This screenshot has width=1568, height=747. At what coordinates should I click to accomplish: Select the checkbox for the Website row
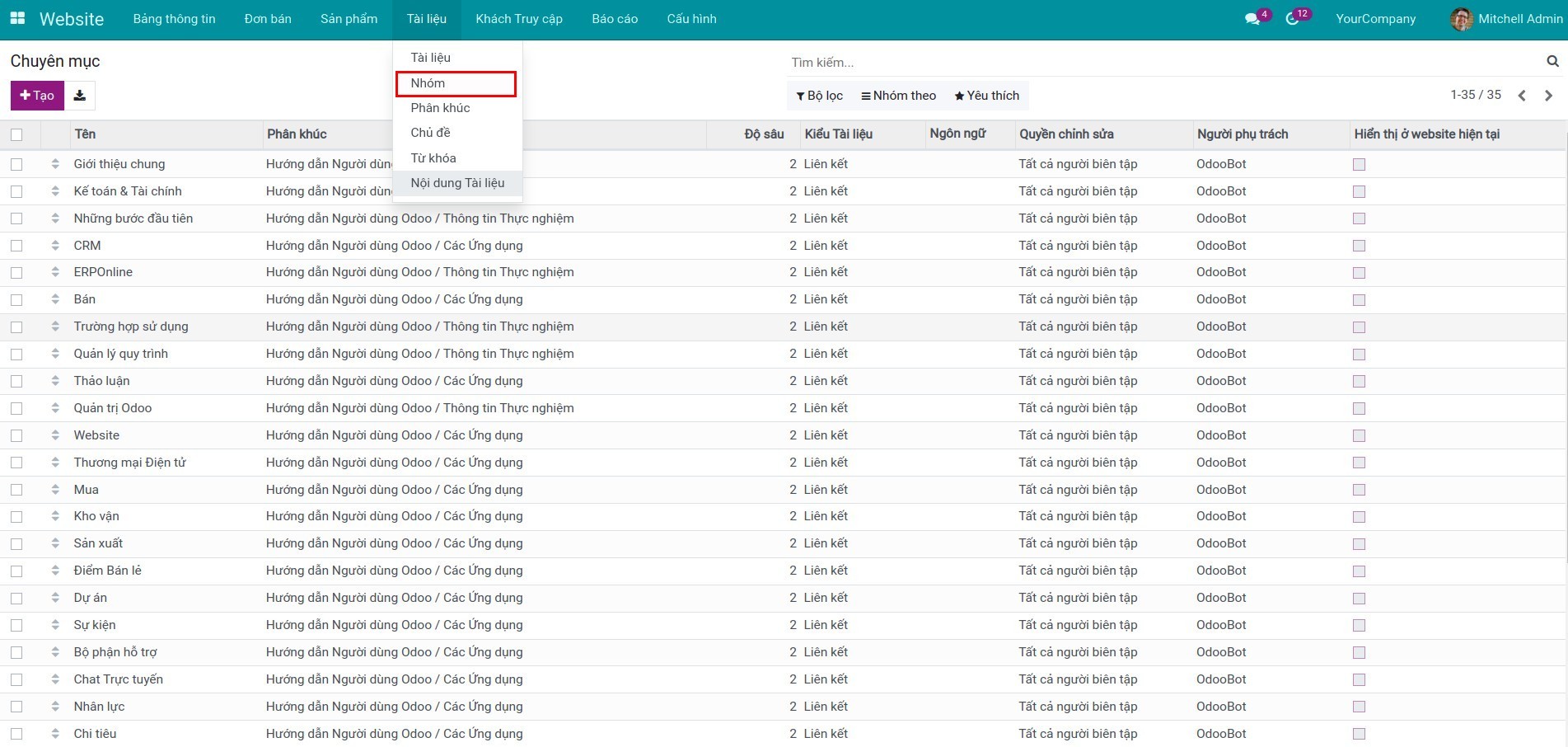[x=16, y=435]
